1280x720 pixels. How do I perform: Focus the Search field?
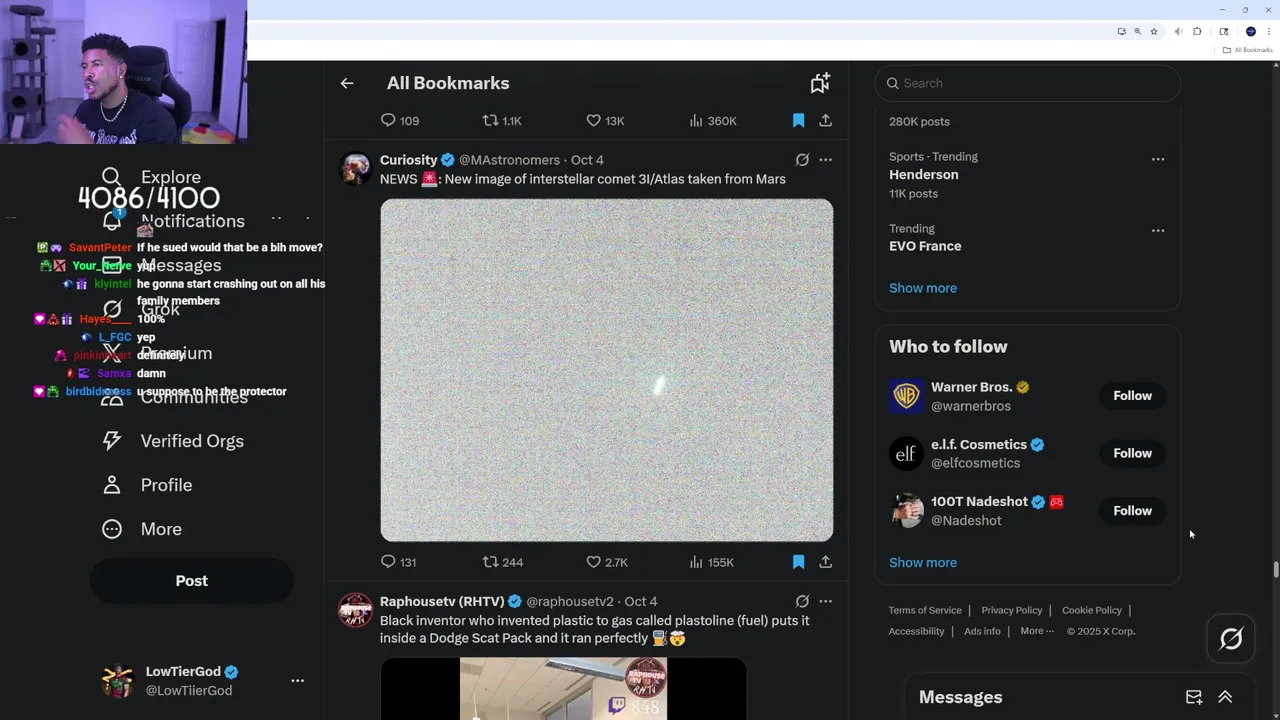(1028, 83)
